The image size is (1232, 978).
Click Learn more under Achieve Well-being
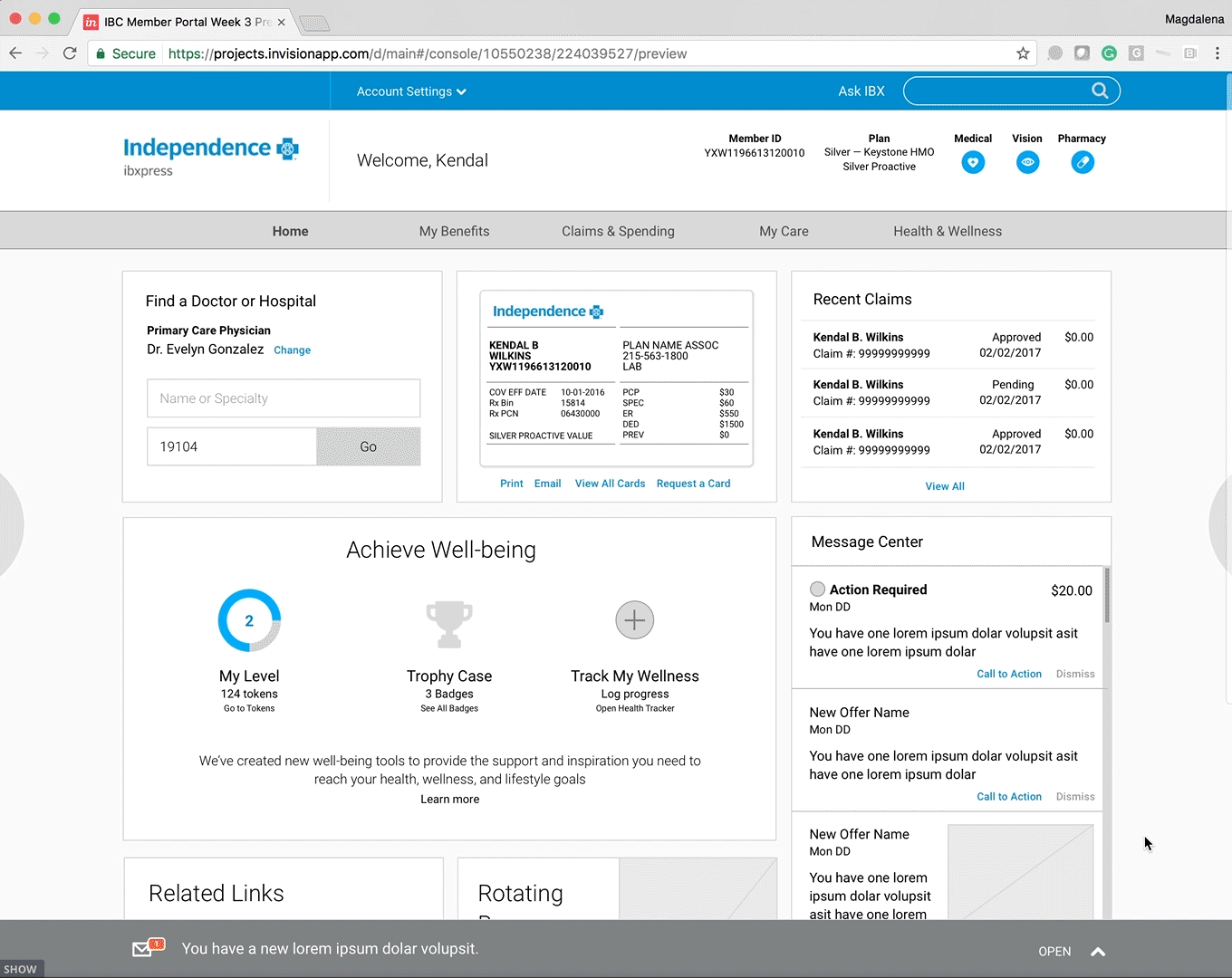pos(450,800)
